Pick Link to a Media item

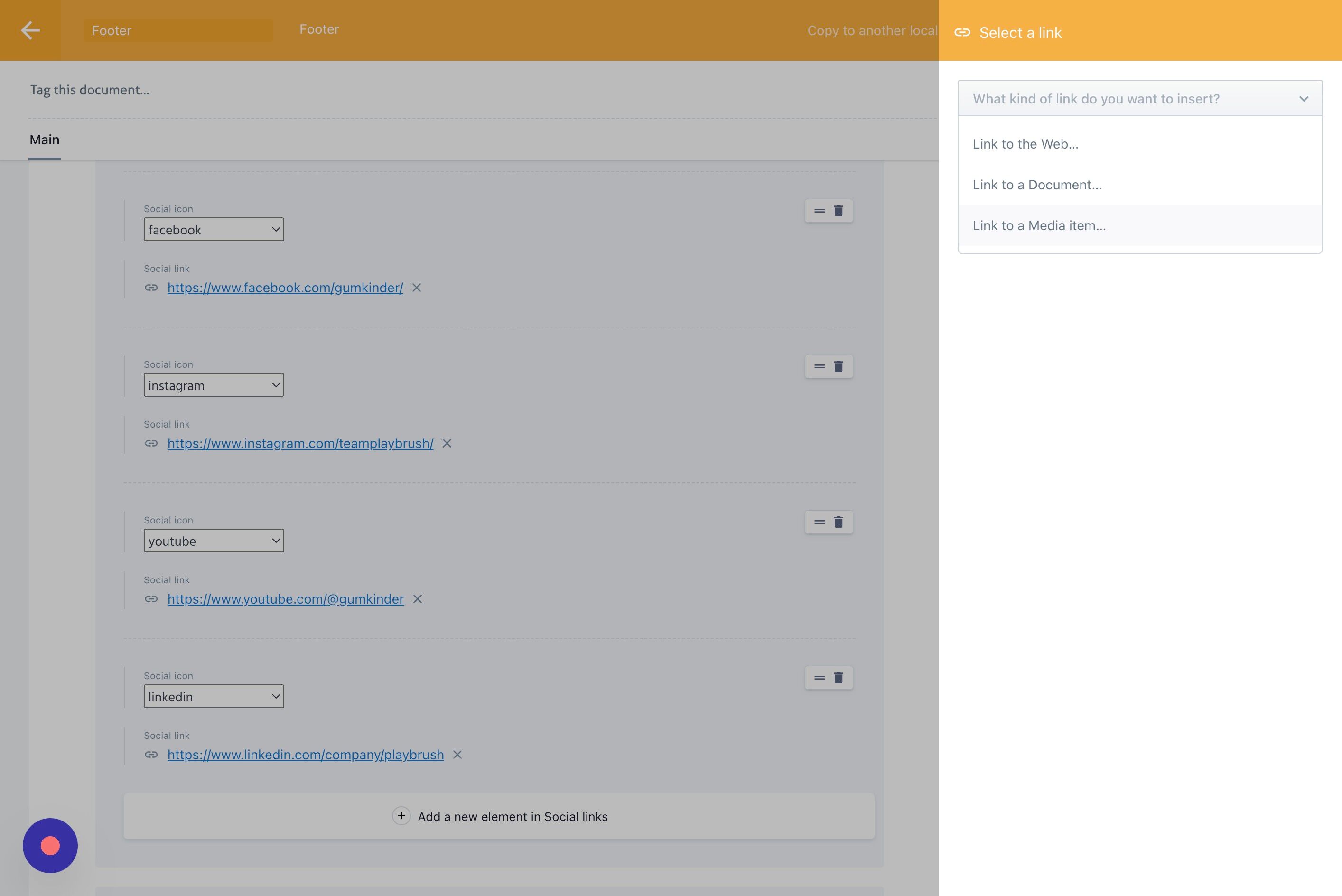pos(1039,226)
